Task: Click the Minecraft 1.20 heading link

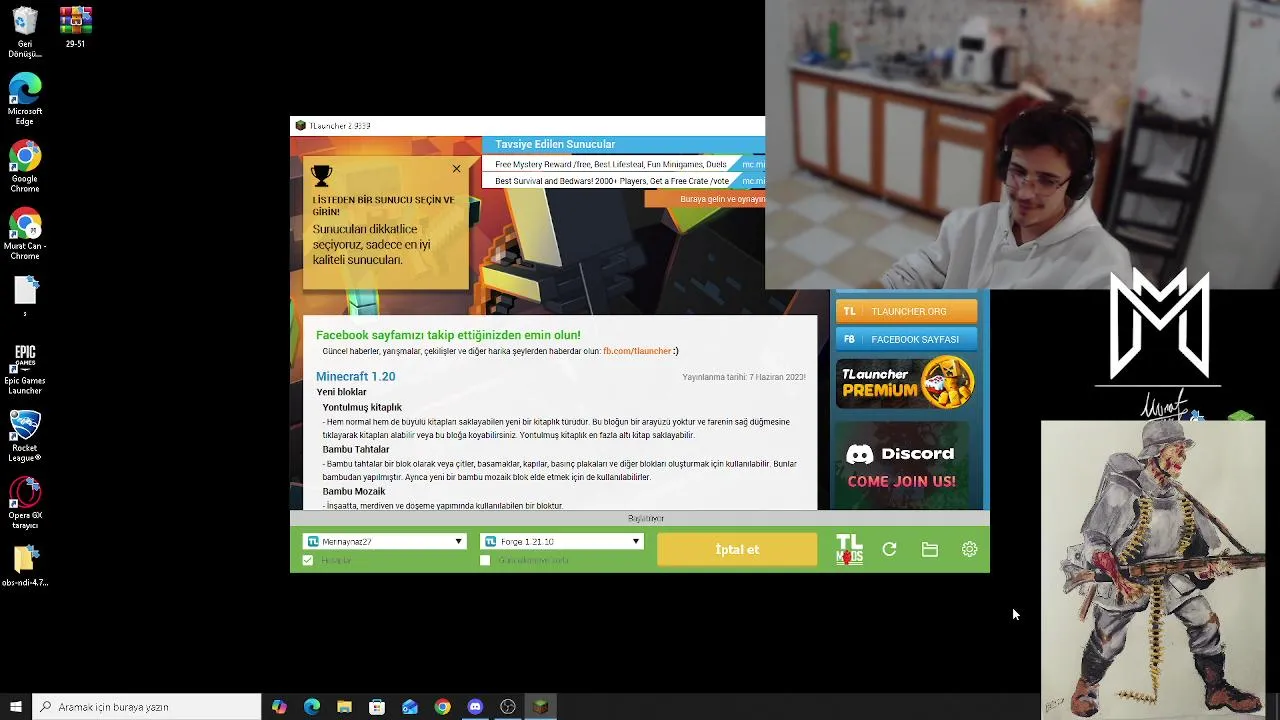Action: [x=355, y=376]
